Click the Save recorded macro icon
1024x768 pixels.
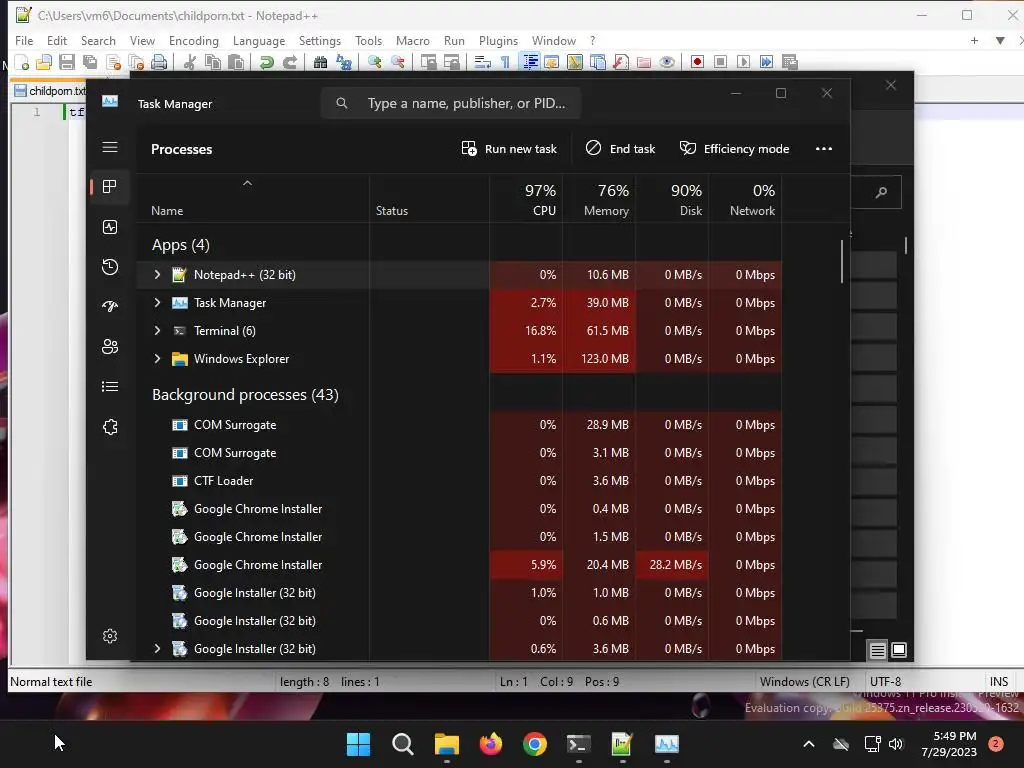click(x=790, y=62)
